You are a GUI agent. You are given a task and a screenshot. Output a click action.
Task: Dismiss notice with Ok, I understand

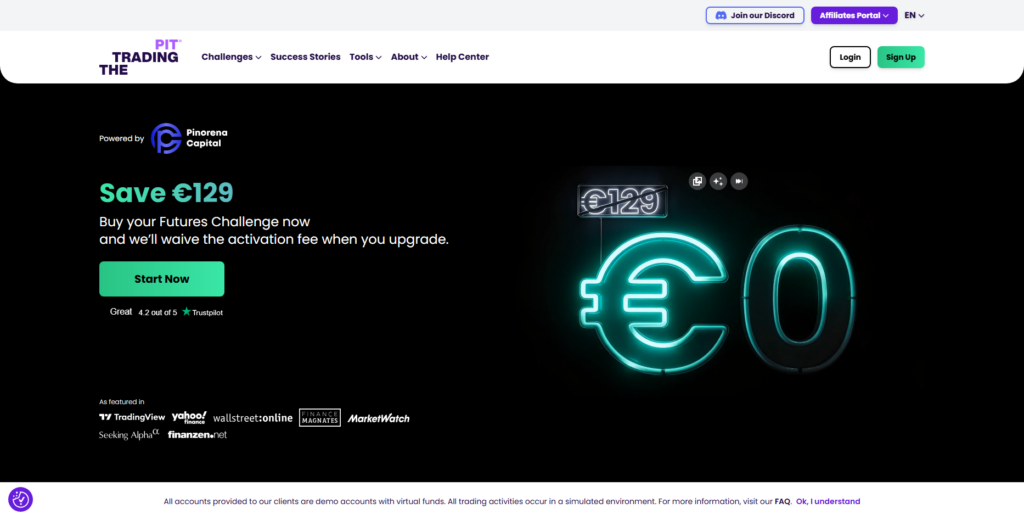coord(828,501)
